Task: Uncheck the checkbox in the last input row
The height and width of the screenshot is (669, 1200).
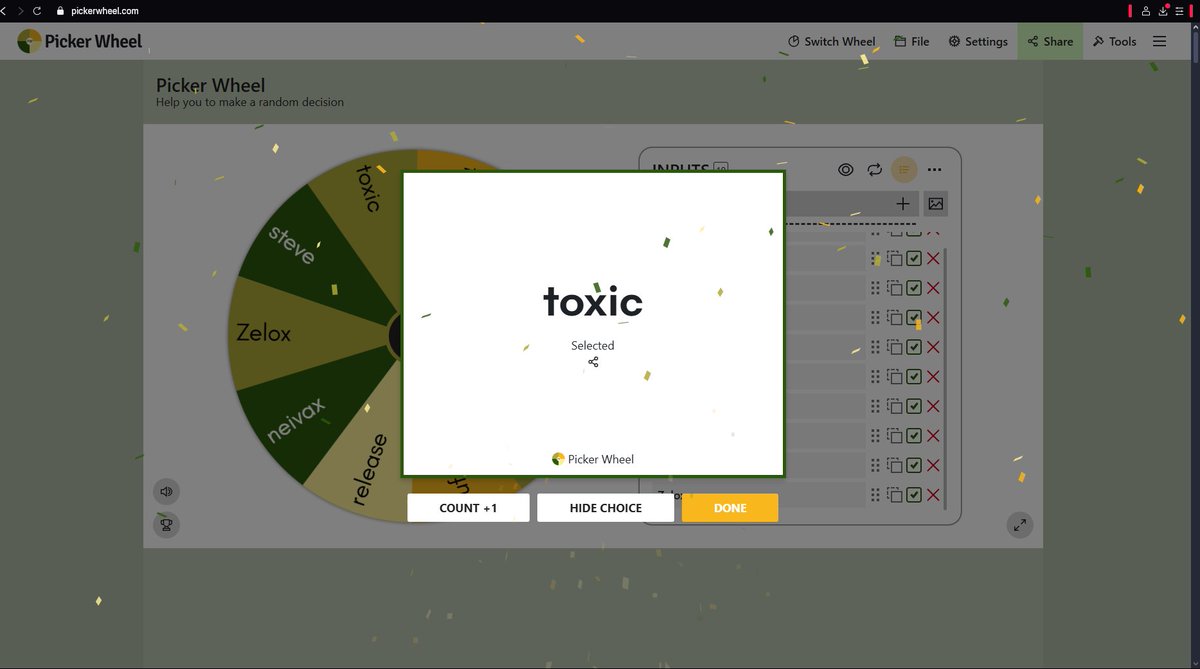Action: (x=914, y=495)
